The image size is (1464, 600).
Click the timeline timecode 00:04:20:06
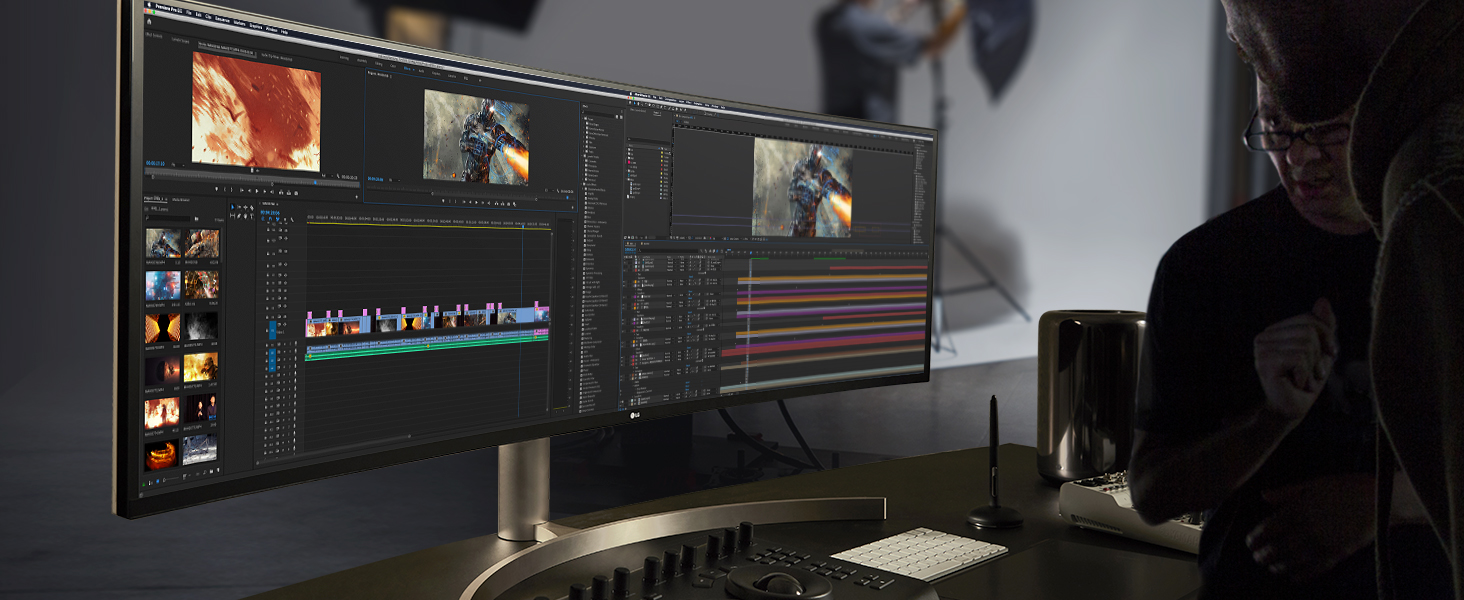(270, 212)
